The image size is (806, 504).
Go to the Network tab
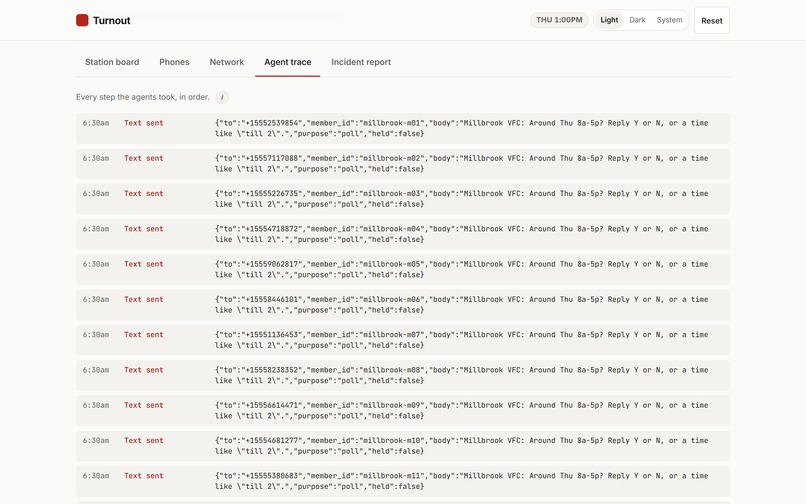227,62
